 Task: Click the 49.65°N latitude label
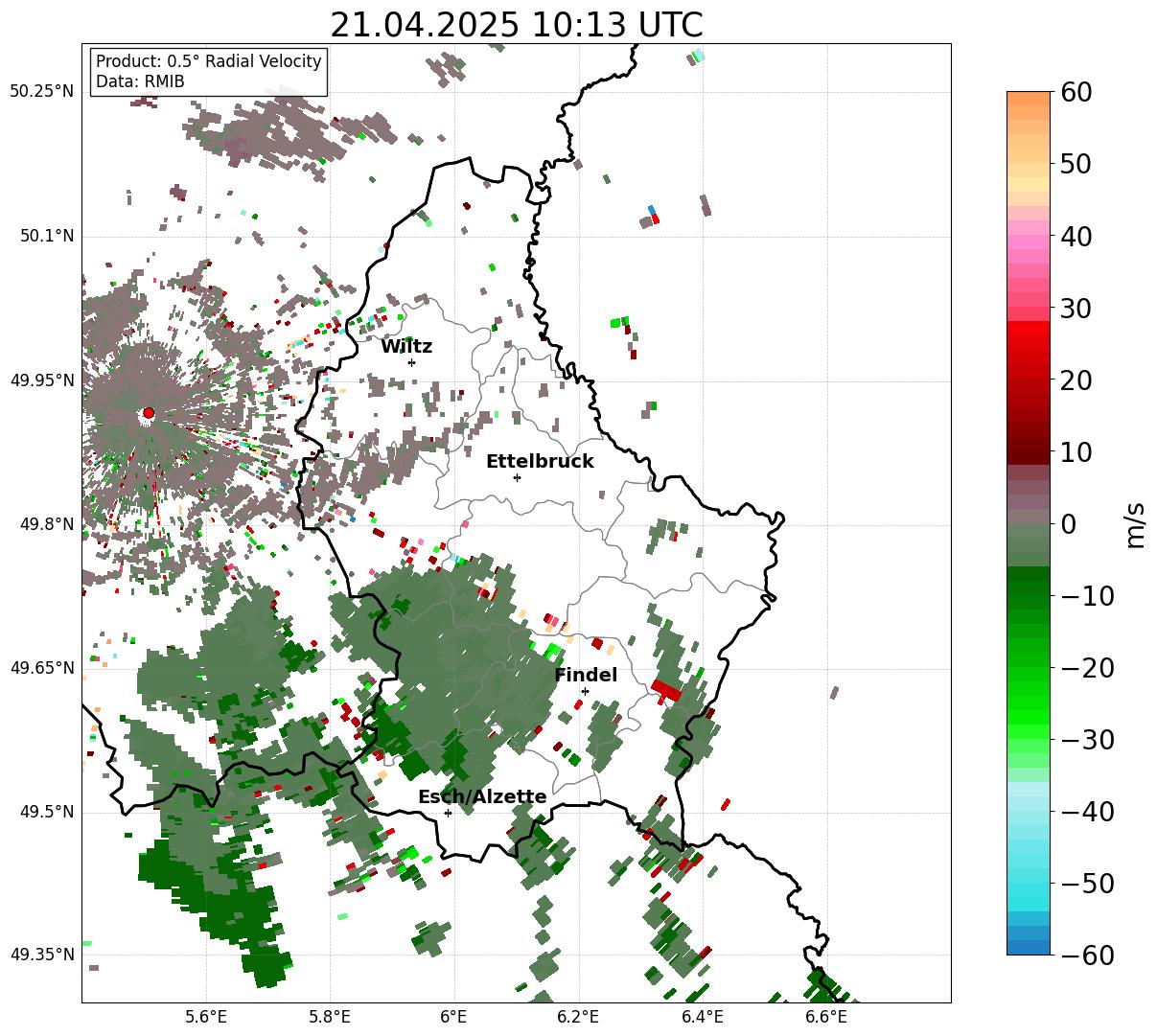[x=42, y=668]
